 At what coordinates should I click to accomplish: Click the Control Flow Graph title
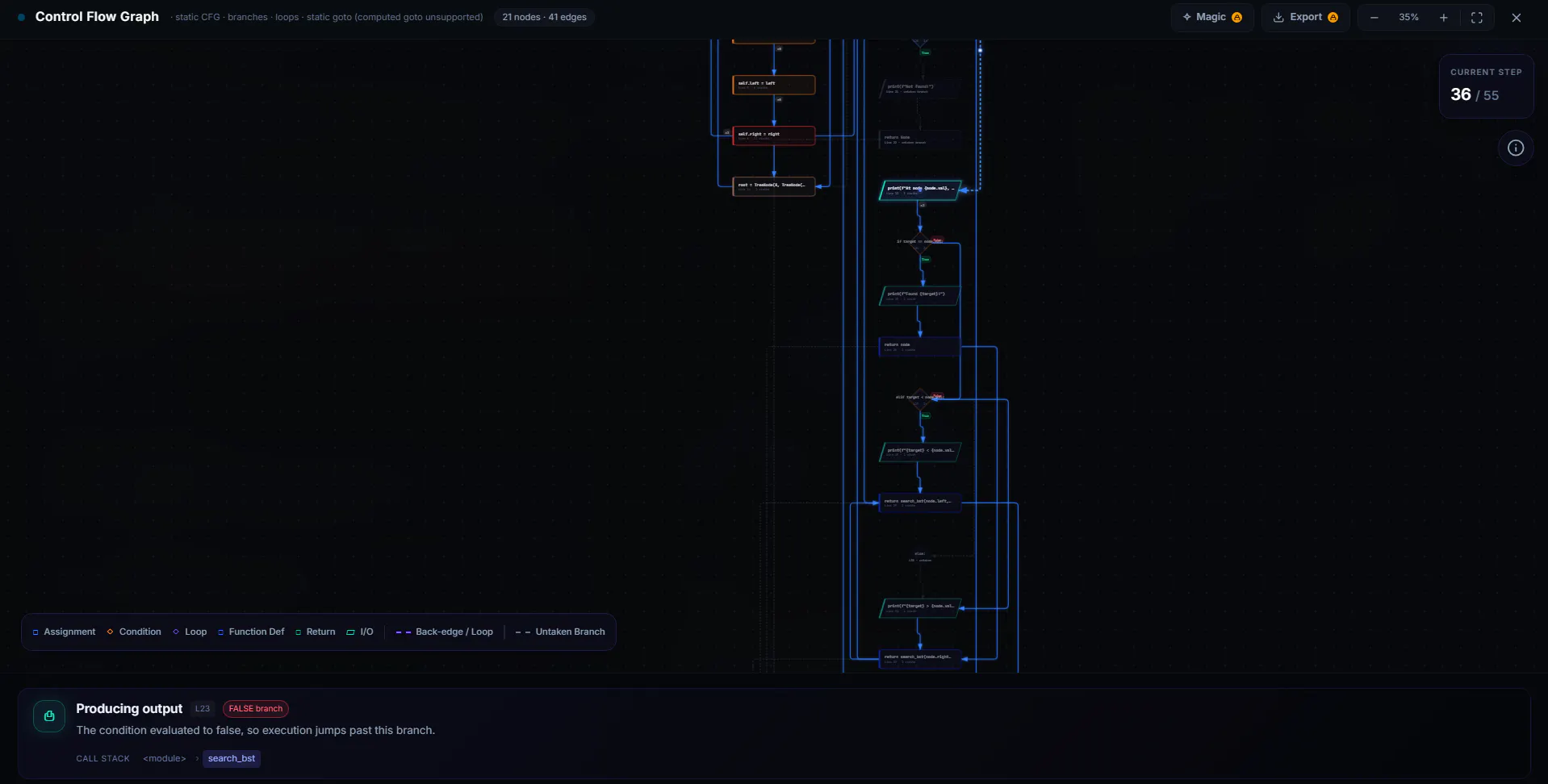pos(97,17)
